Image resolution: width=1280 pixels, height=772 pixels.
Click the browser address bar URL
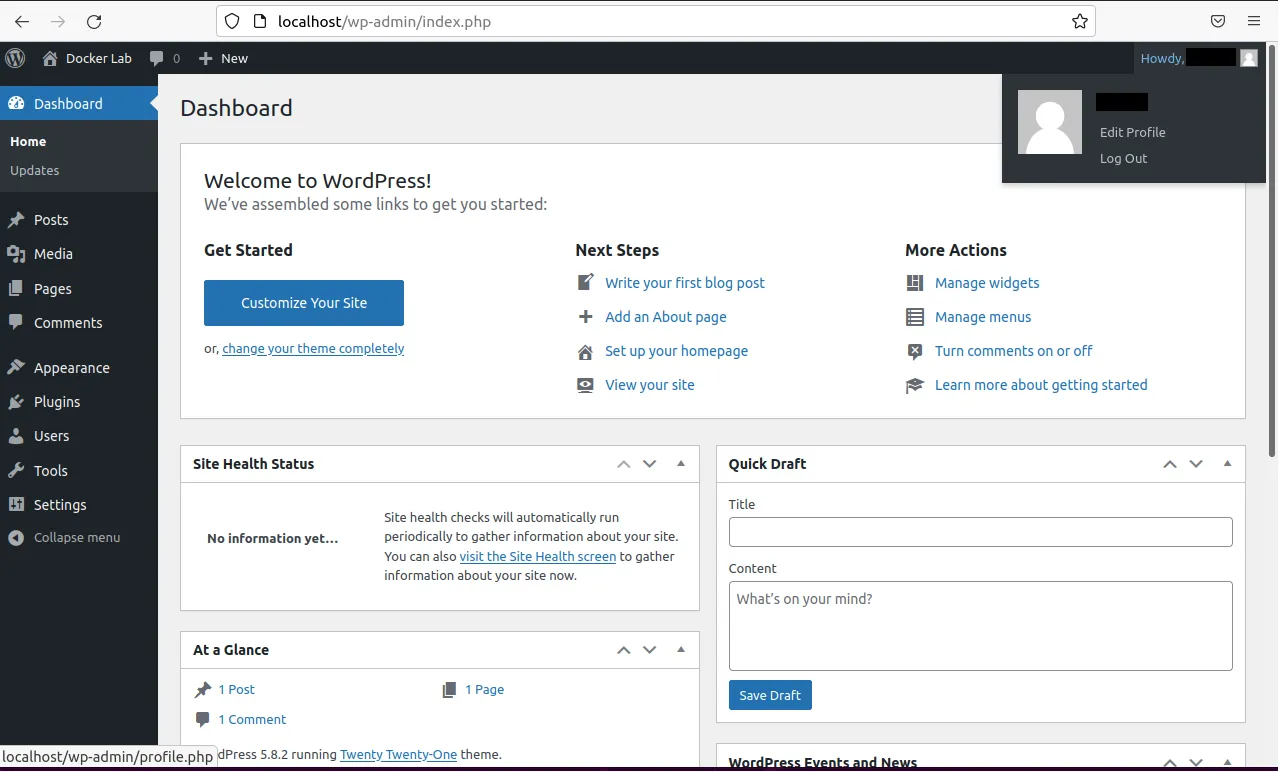pos(384,21)
